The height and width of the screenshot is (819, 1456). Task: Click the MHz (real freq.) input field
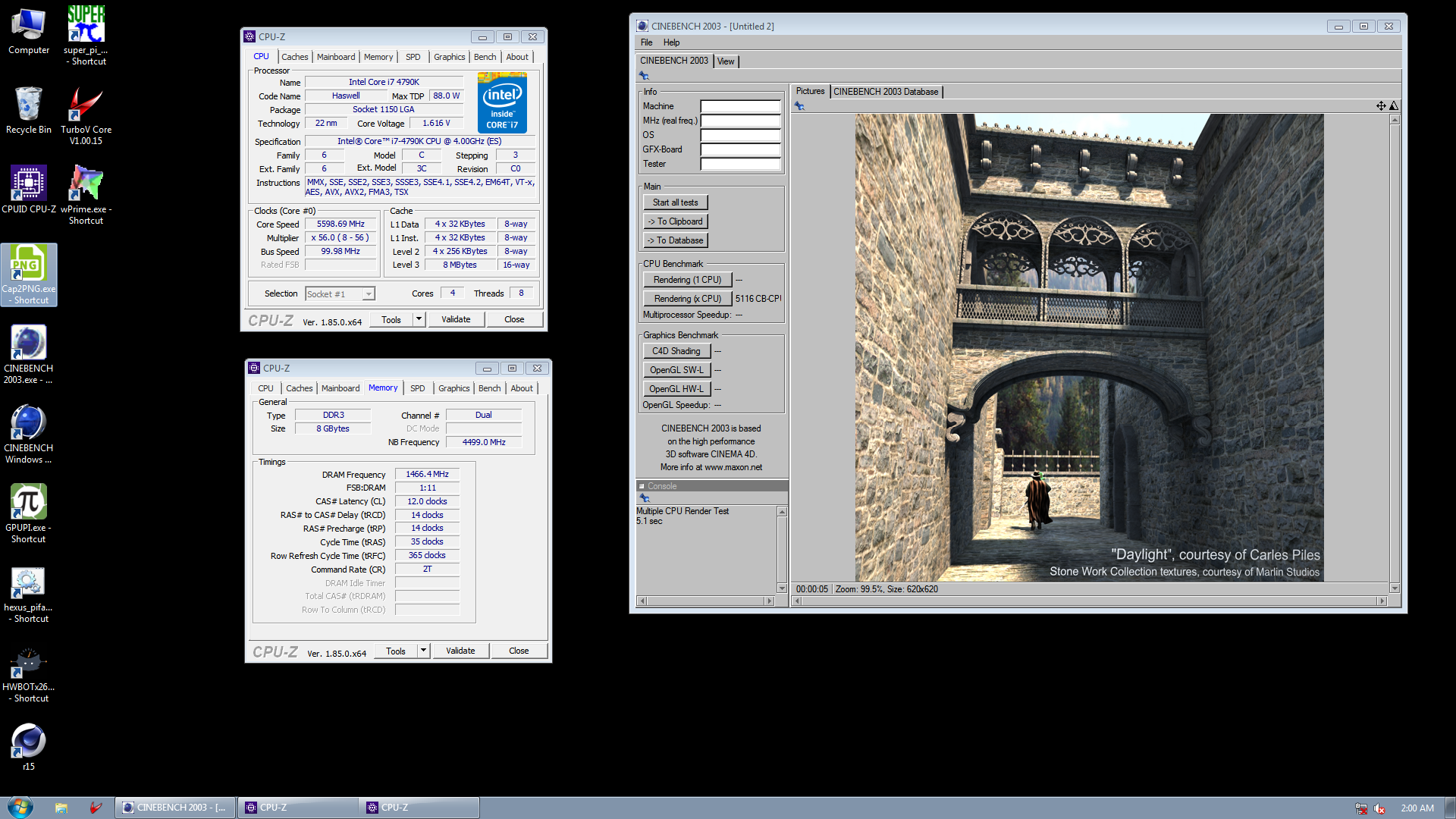[740, 121]
